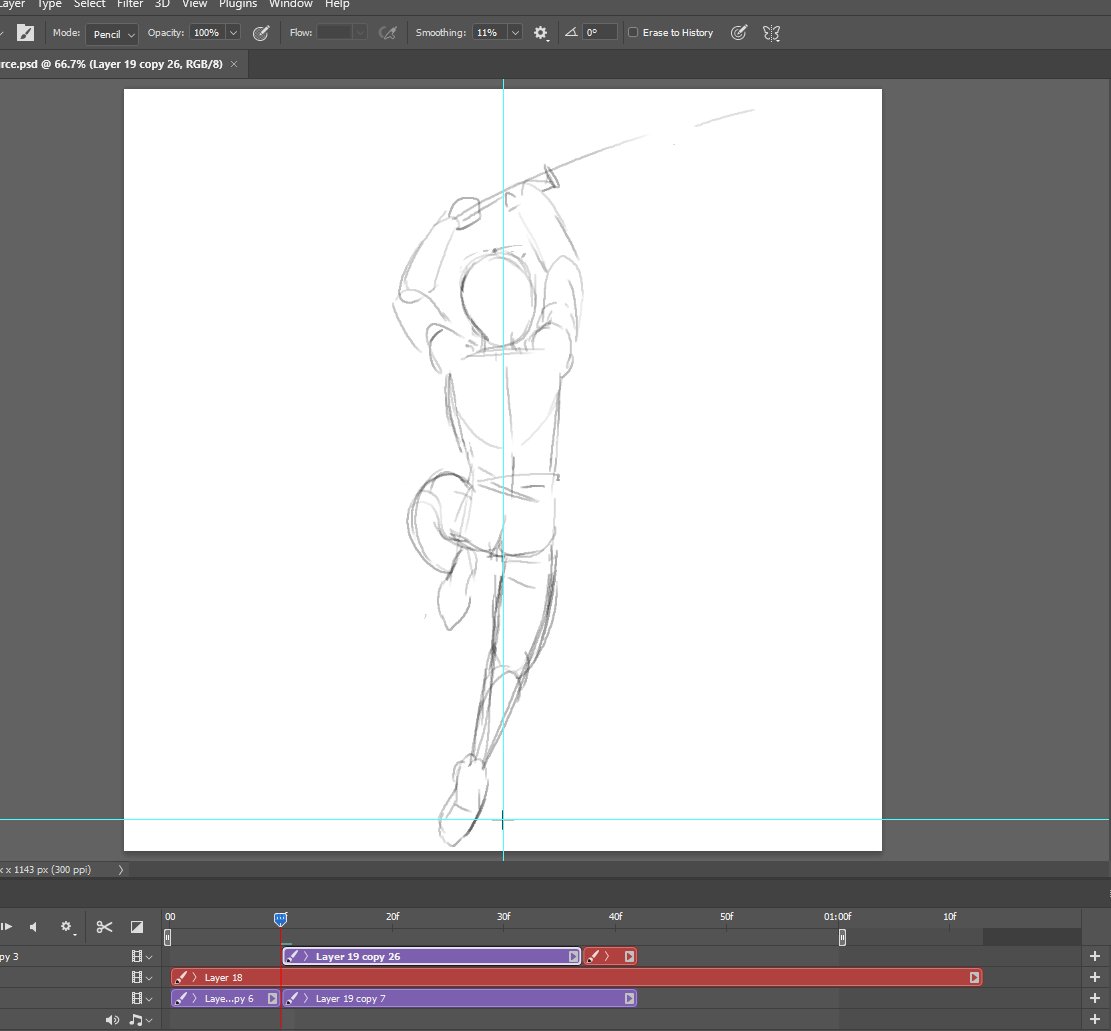
Task: Close the .psd document tab
Action: point(234,64)
